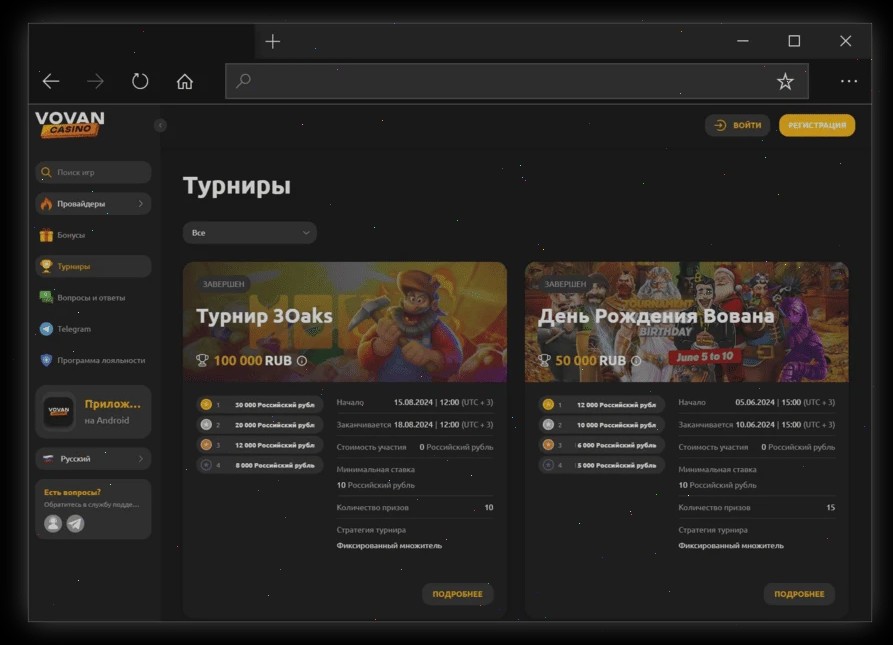893x645 pixels.
Task: Open the Турнир 3Oaks banner image
Action: pos(345,322)
